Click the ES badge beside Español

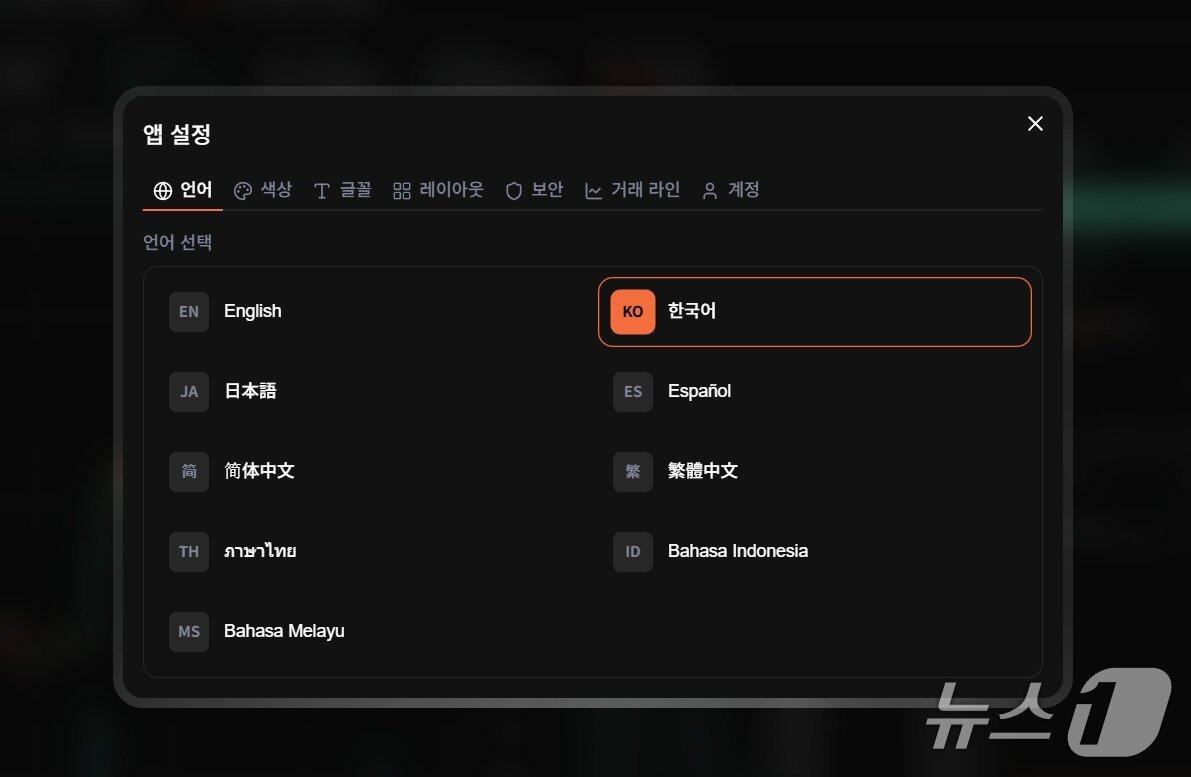[632, 392]
